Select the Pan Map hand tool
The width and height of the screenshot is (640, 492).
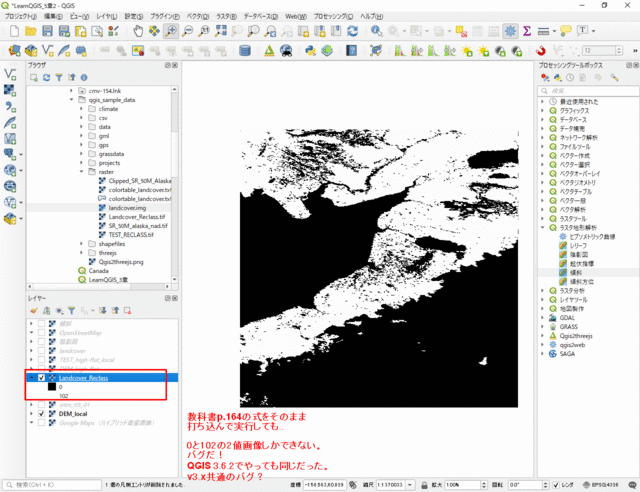(138, 31)
